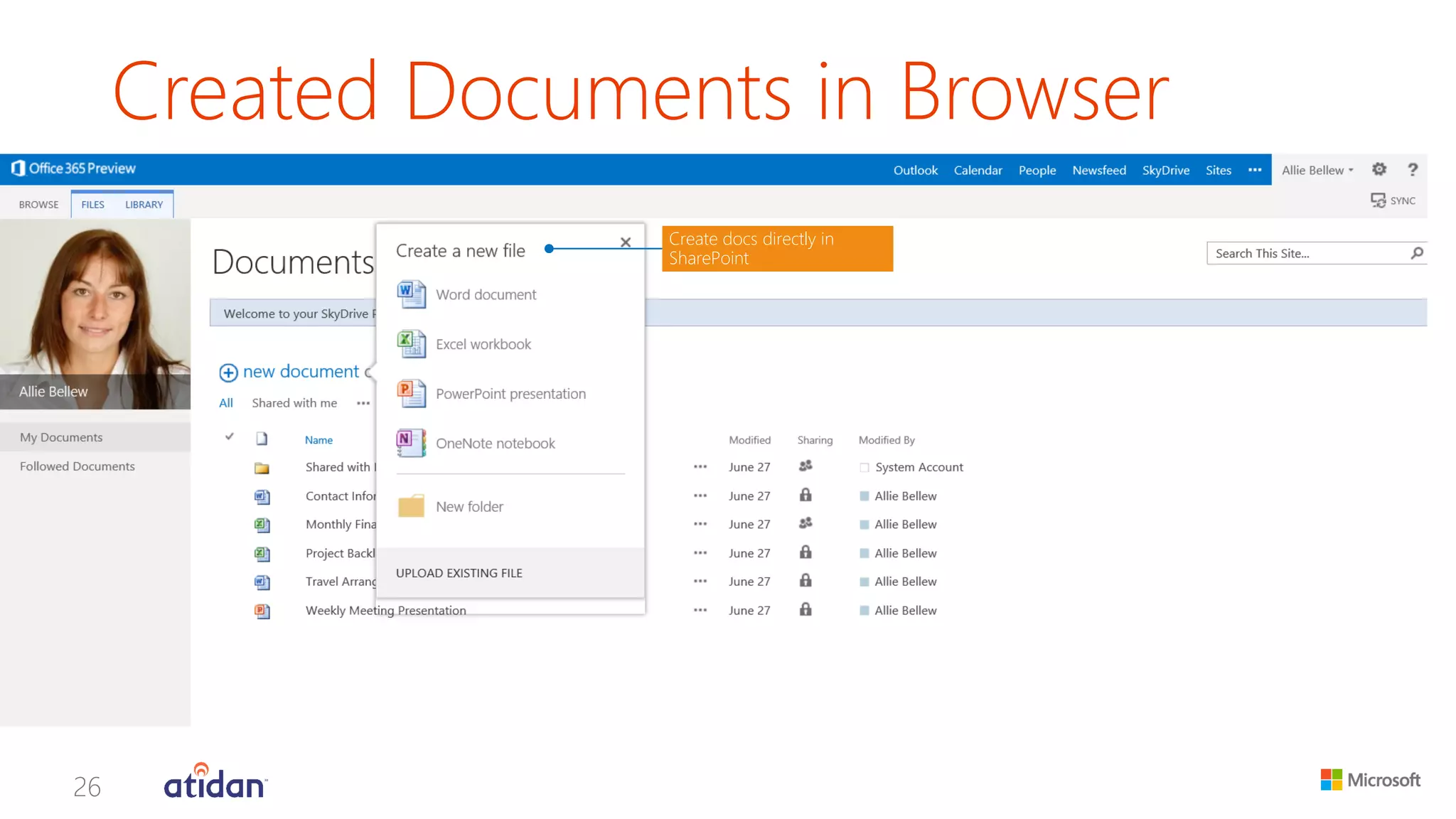Click the New folder icon
Image resolution: width=1456 pixels, height=819 pixels.
click(411, 506)
